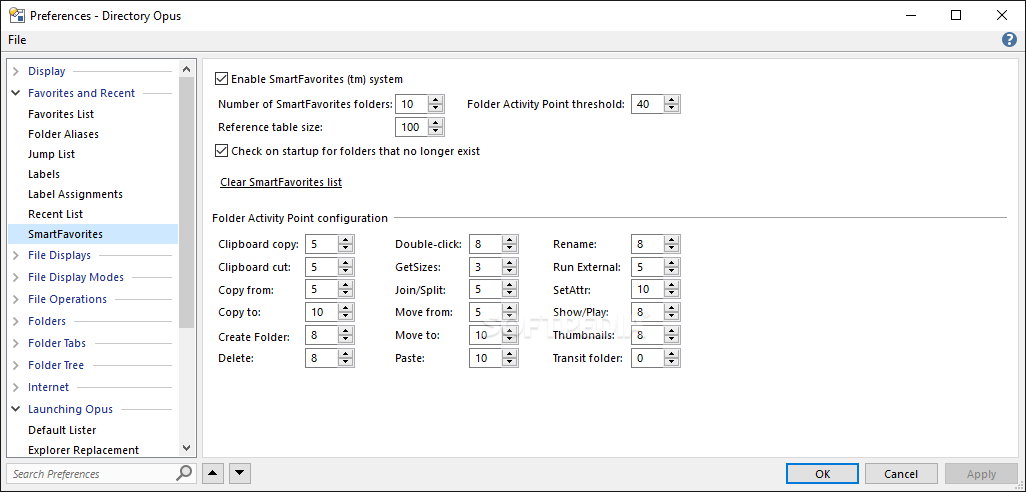Decrease Reference table size spinner
Image resolution: width=1026 pixels, height=492 pixels.
coord(436,132)
